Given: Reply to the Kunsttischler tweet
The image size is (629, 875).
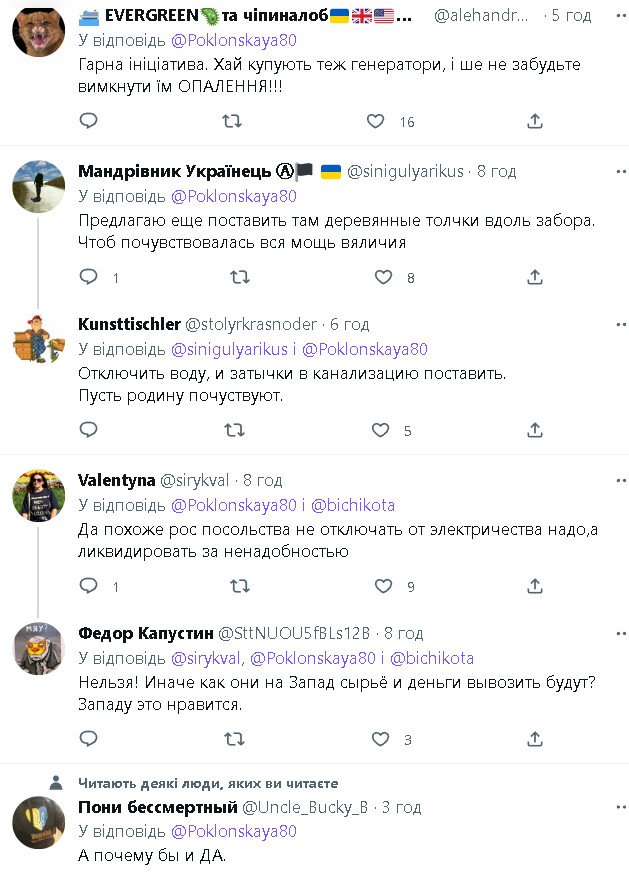Looking at the screenshot, I should click(x=89, y=430).
